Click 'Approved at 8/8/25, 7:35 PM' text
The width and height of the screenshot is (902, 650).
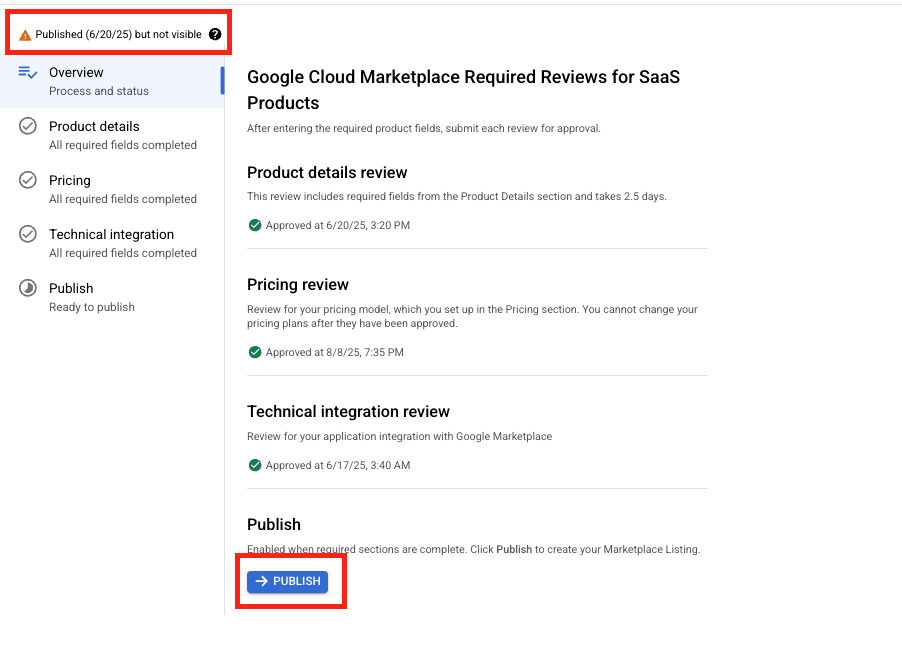pos(335,352)
